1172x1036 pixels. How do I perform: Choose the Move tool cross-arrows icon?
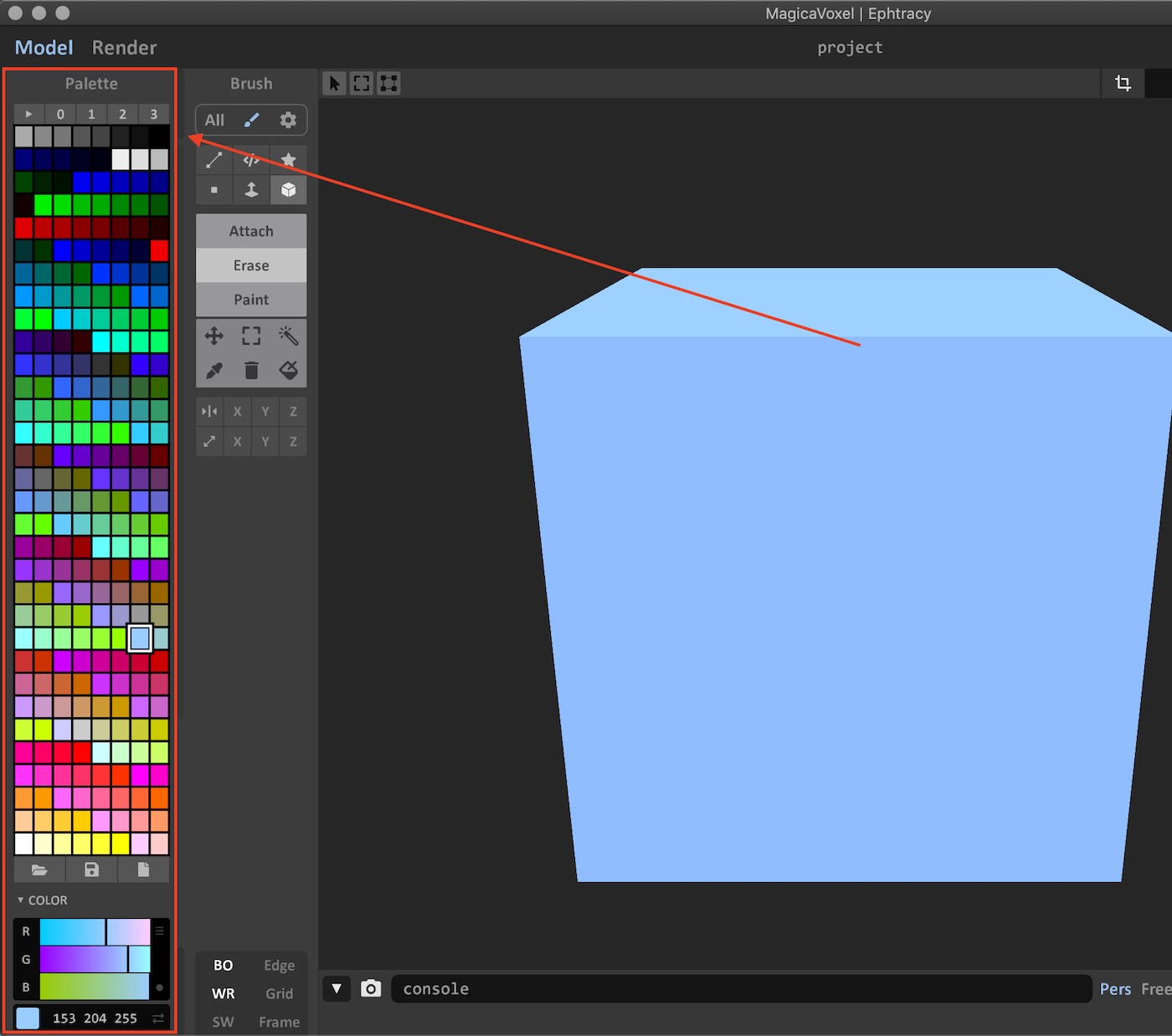pyautogui.click(x=214, y=336)
